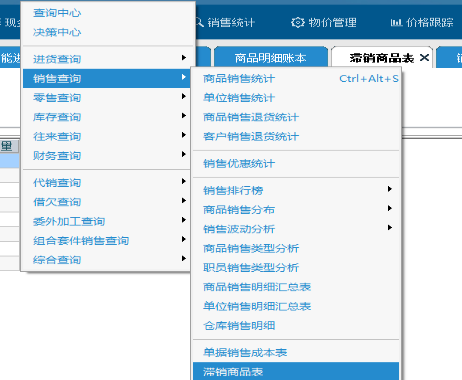
Task: Select highlighted 滞销商品表 entry
Action: click(x=296, y=371)
